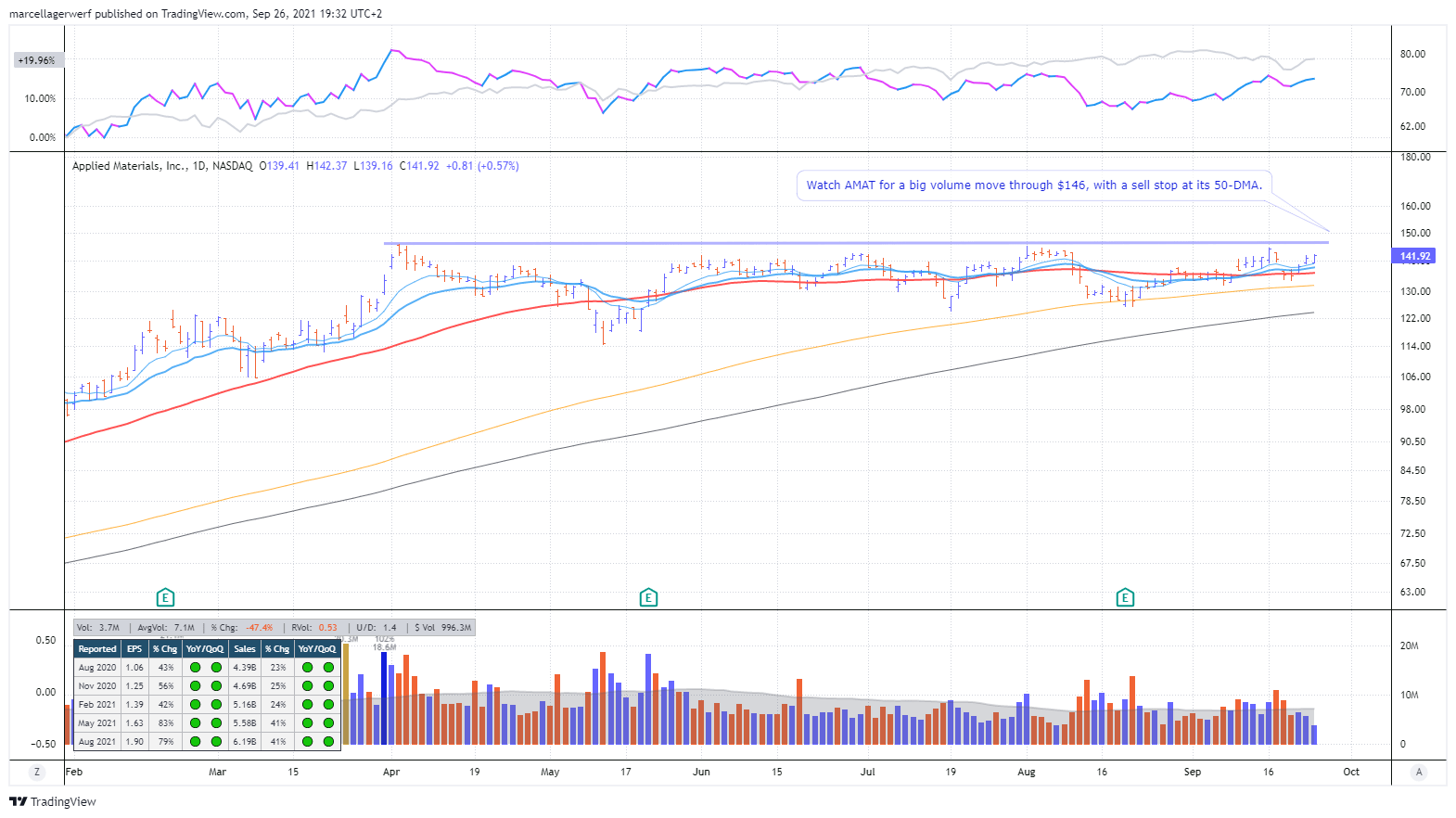Click the 1.90 EPS cell
This screenshot has height=818, width=1456.
(134, 742)
